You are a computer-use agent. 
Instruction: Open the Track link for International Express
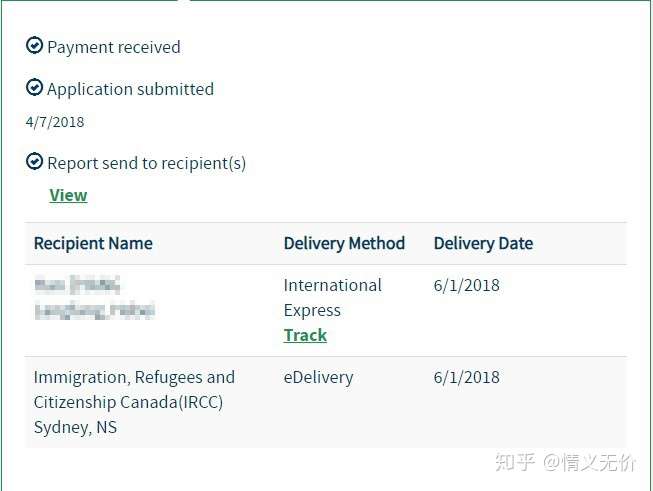pyautogui.click(x=305, y=335)
